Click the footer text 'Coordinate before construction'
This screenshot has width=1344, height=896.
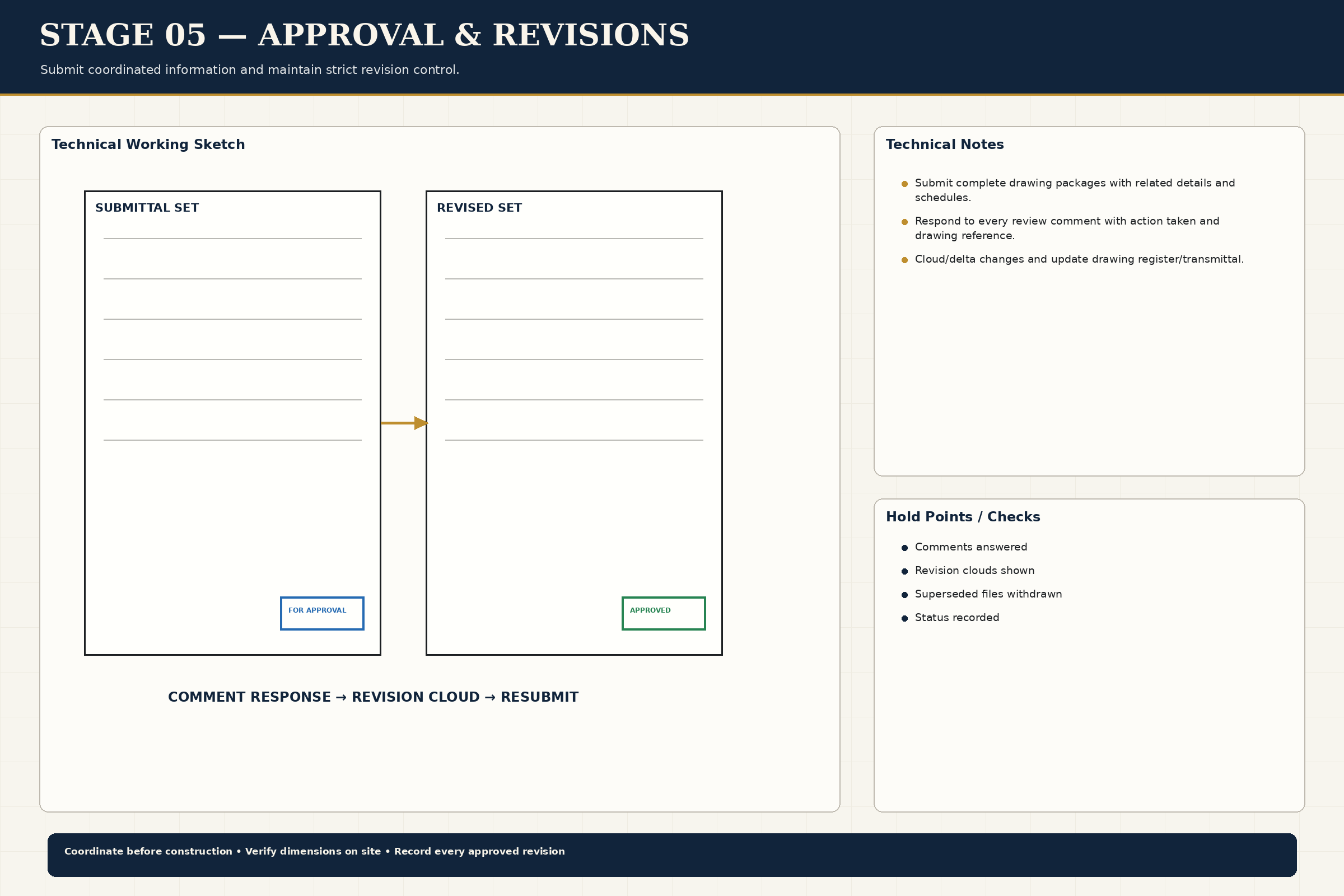click(148, 851)
